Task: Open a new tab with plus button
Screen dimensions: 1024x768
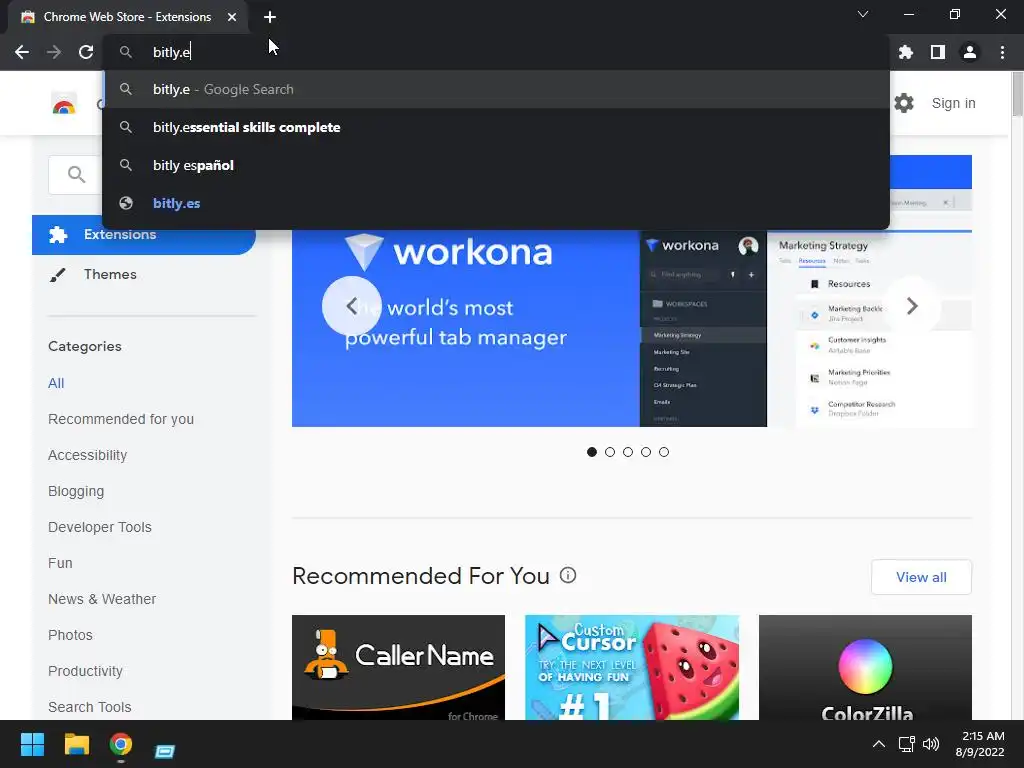Action: [270, 17]
